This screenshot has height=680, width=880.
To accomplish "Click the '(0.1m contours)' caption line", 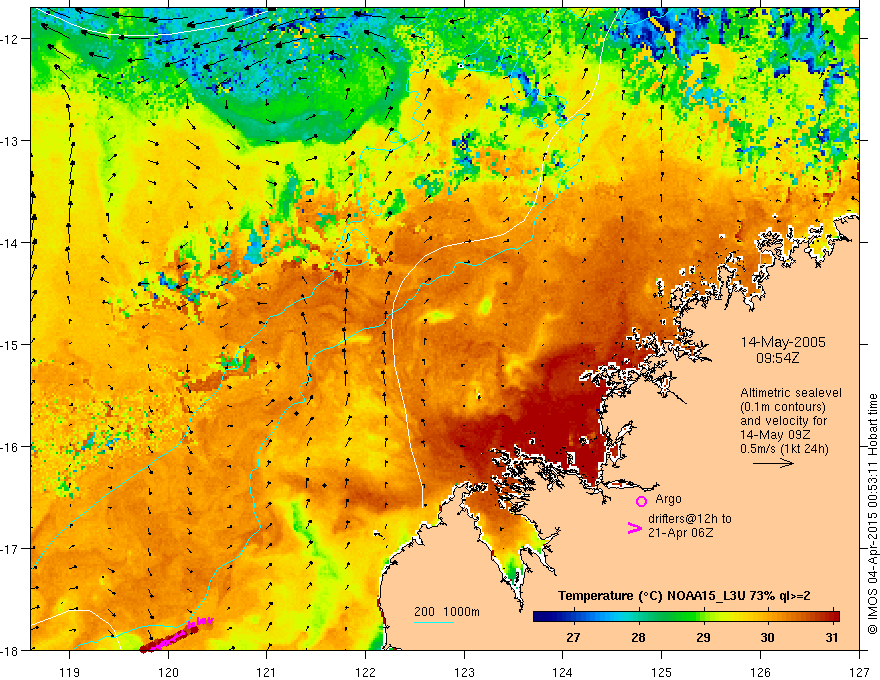I will click(783, 407).
